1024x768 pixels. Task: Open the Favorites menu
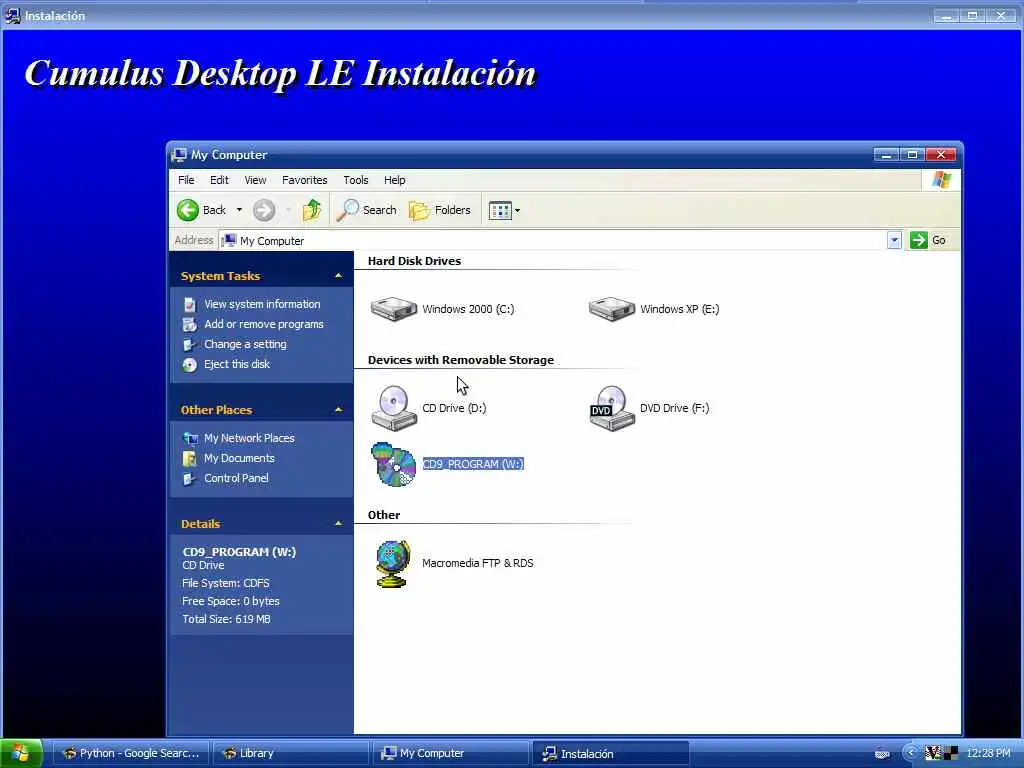click(304, 180)
